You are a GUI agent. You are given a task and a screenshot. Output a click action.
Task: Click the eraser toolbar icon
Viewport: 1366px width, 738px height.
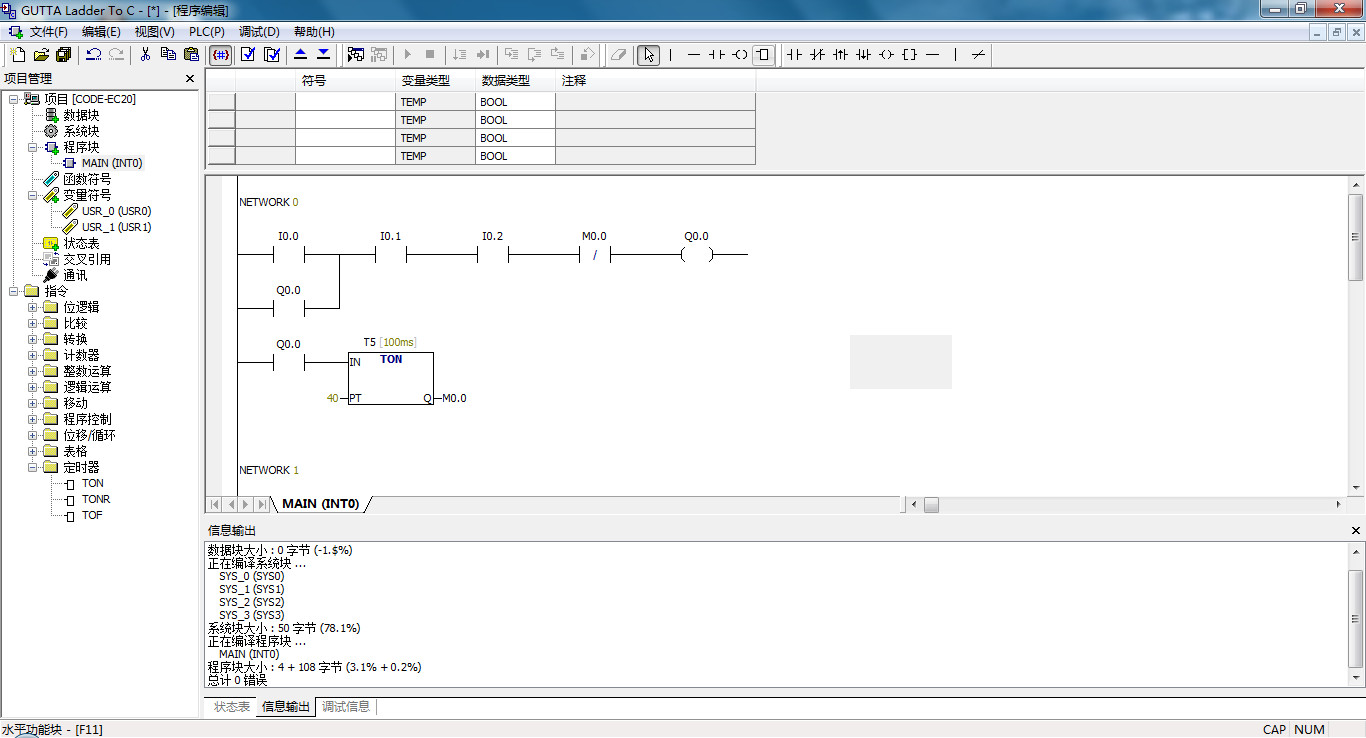click(x=618, y=54)
